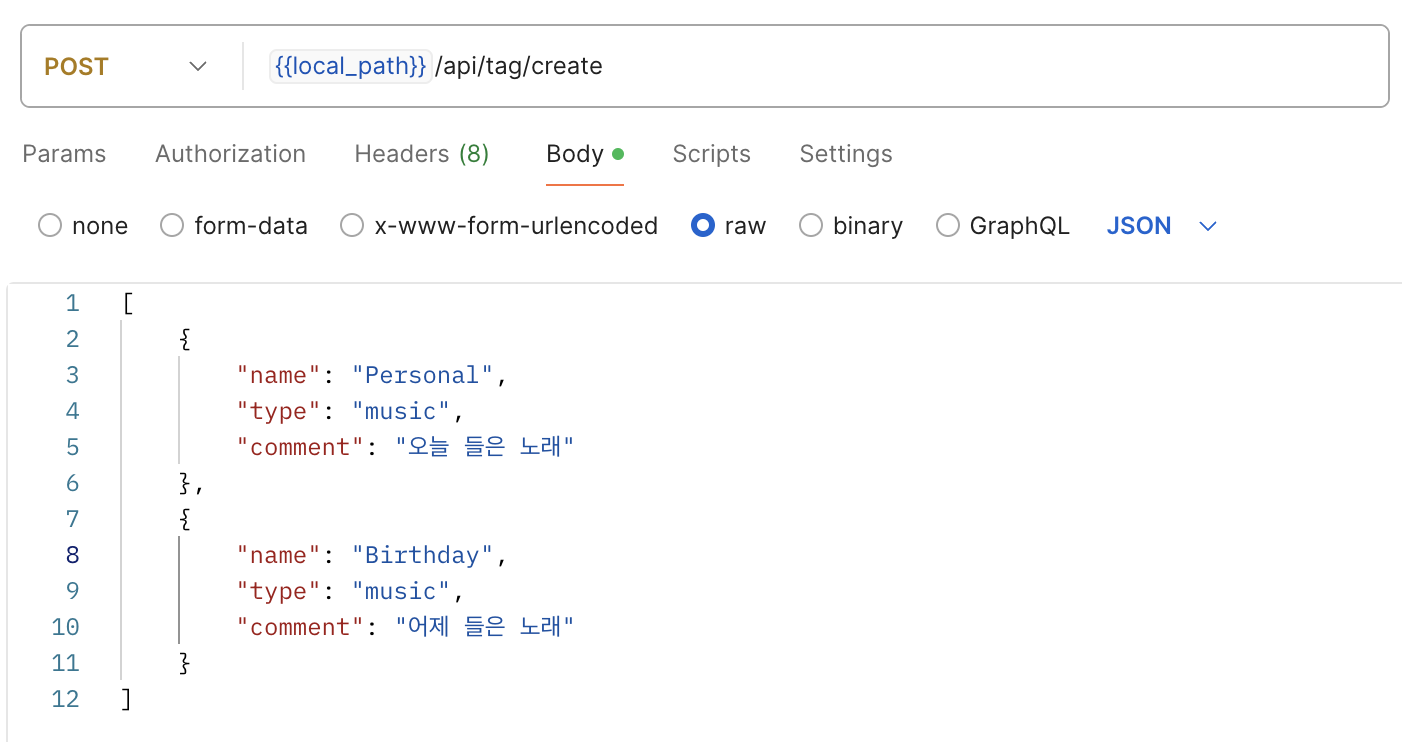Viewport: 1402px width, 742px height.
Task: Switch to the Settings tab
Action: coord(845,154)
